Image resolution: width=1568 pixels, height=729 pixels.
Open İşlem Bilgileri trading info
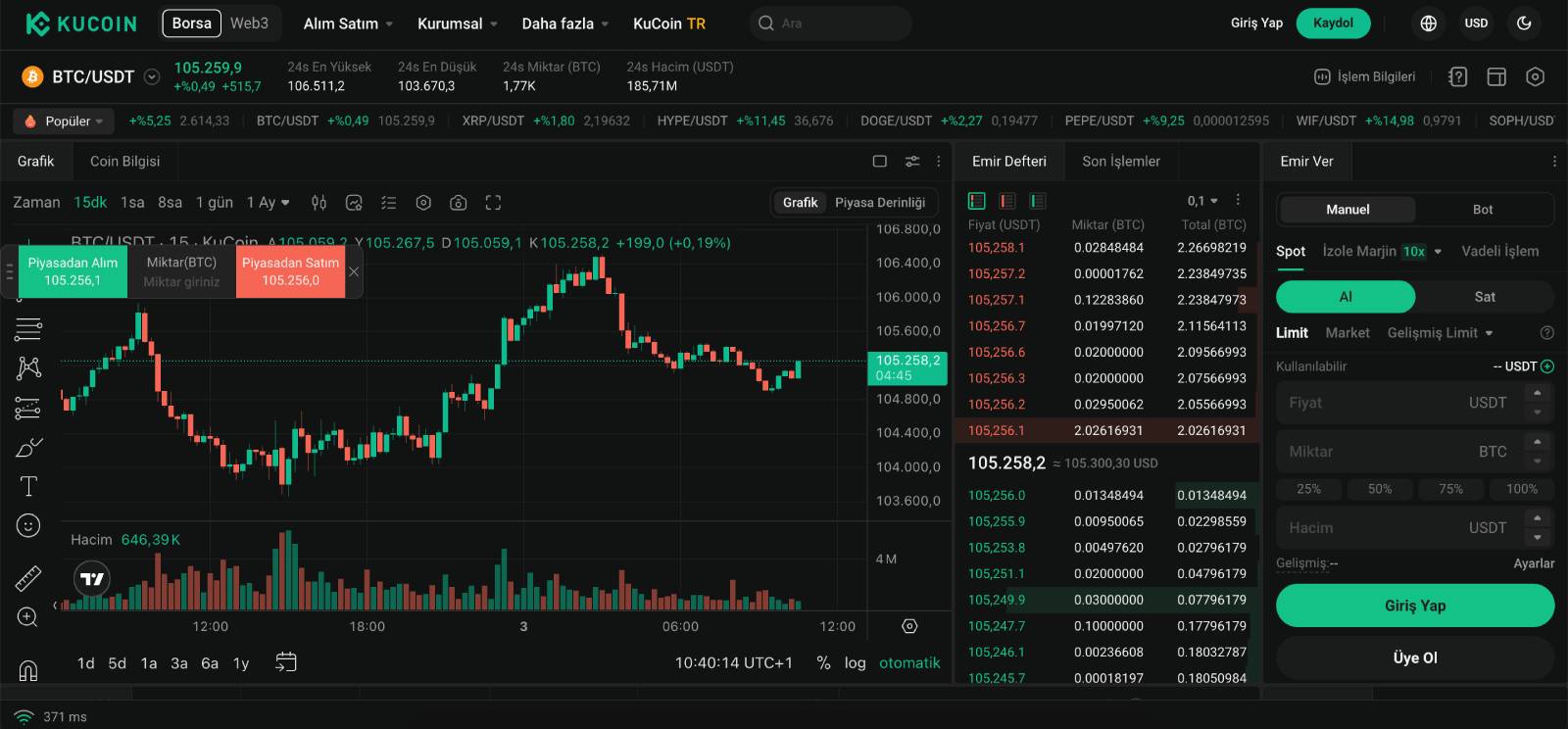click(1365, 76)
